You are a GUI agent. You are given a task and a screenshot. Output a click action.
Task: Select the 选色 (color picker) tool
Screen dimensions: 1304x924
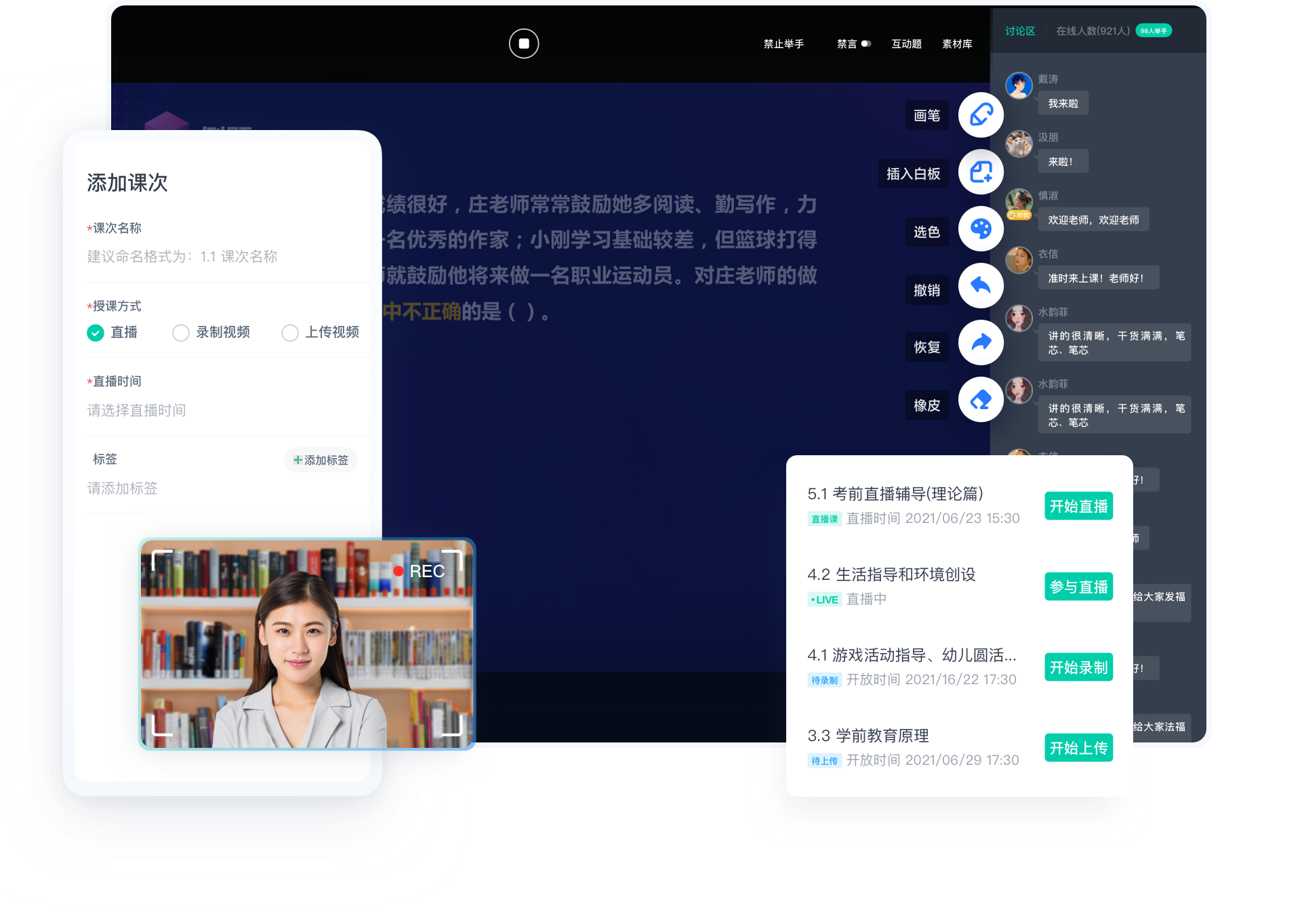tap(978, 227)
